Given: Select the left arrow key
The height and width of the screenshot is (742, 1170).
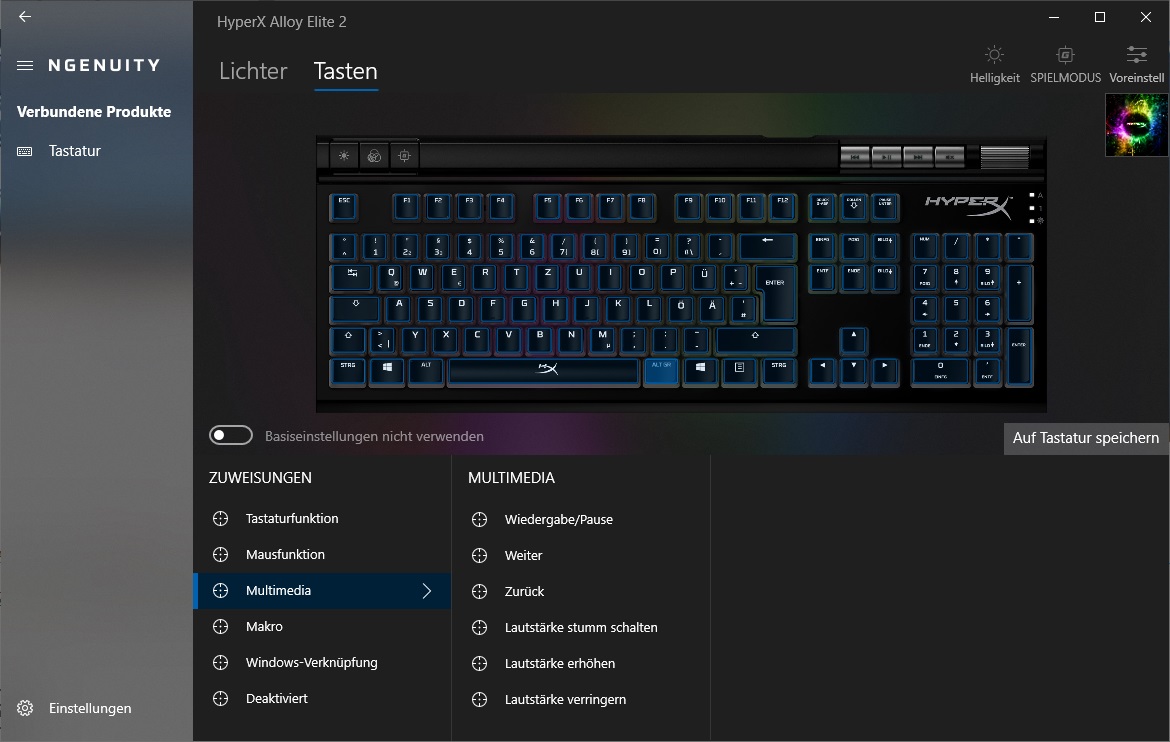Looking at the screenshot, I should (822, 372).
